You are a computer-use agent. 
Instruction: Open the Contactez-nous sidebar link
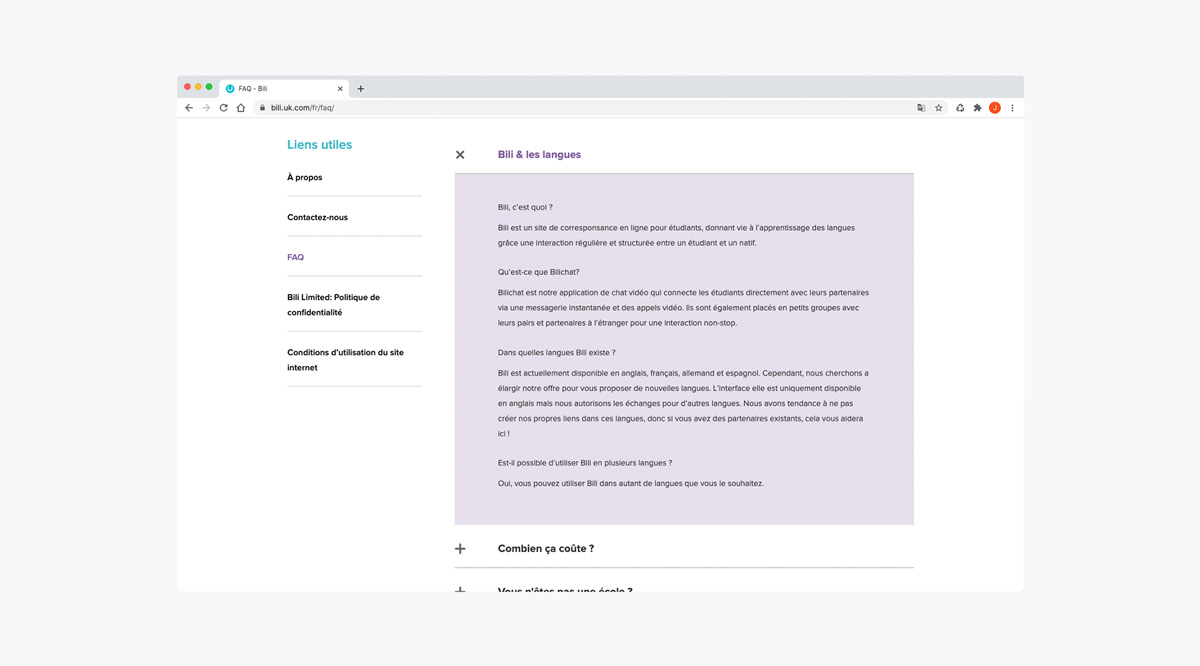point(318,217)
